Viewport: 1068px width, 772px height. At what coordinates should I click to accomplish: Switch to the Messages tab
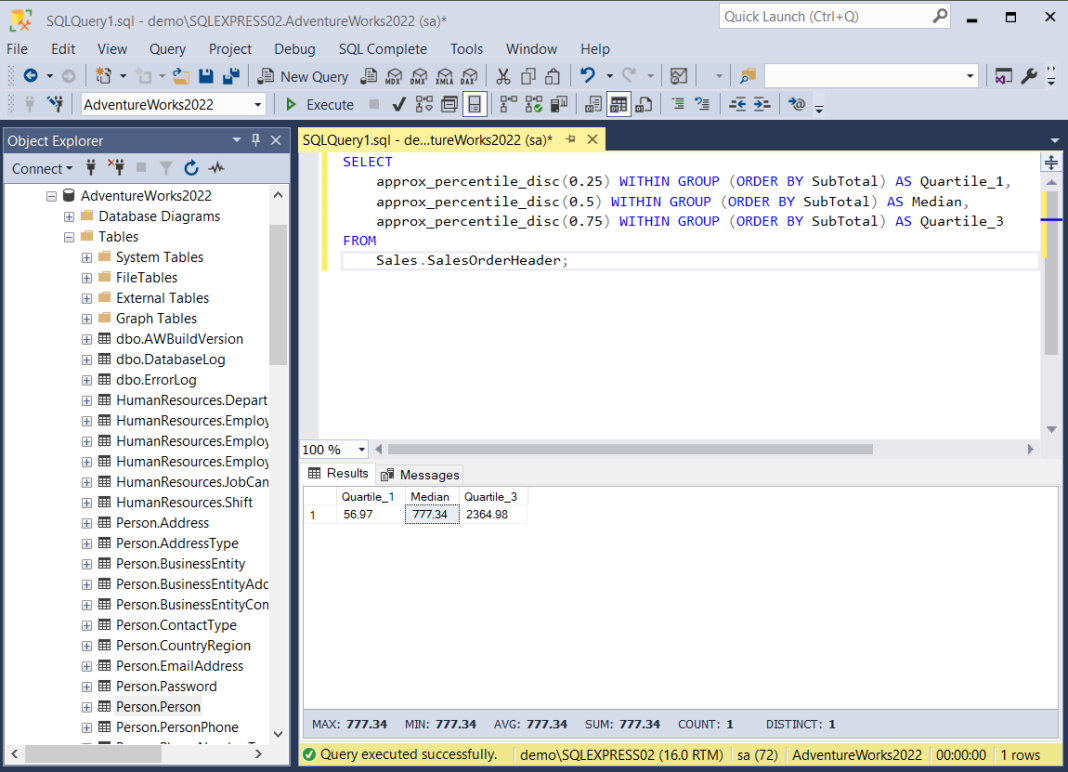click(x=419, y=474)
